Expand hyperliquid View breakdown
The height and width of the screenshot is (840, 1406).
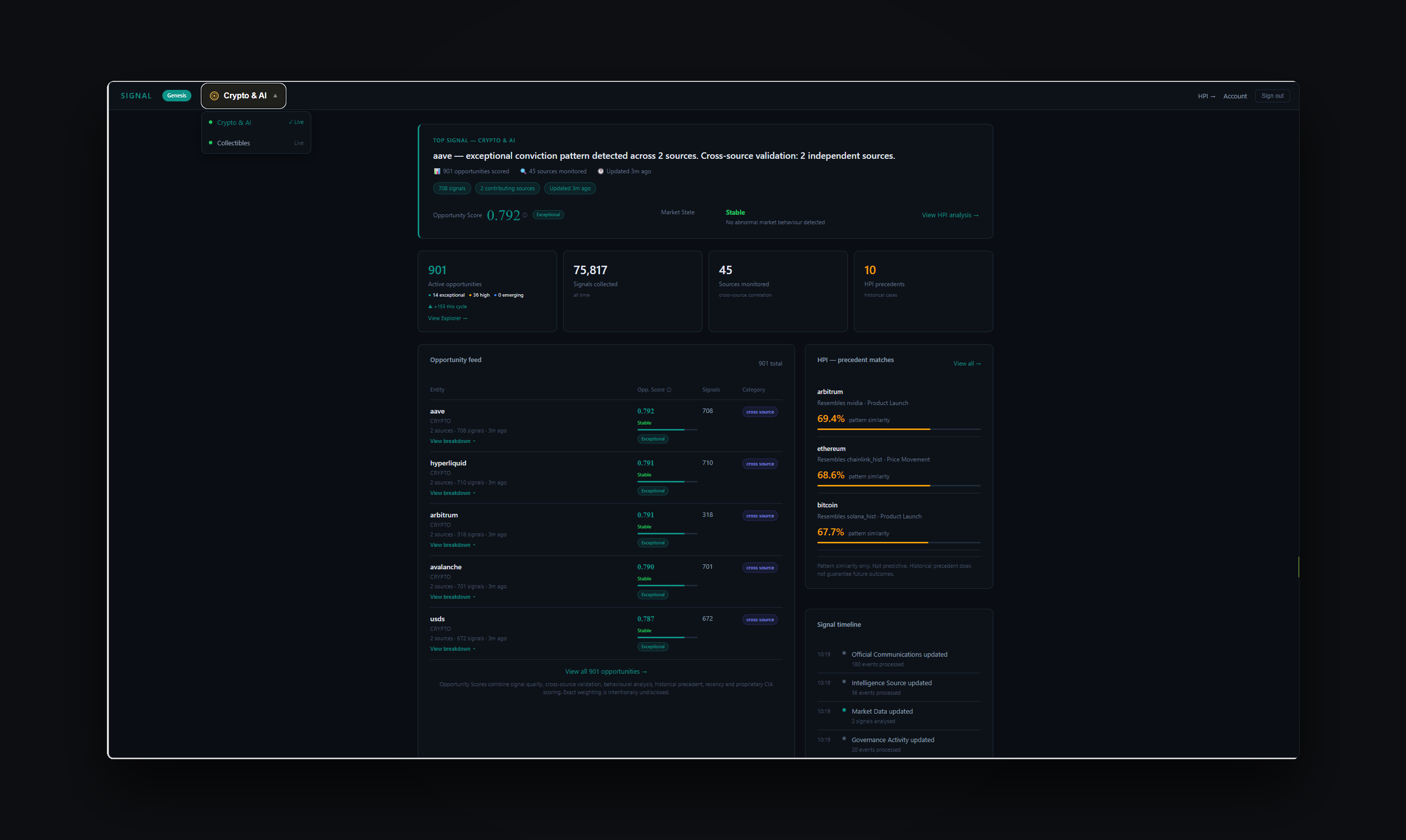pyautogui.click(x=453, y=493)
